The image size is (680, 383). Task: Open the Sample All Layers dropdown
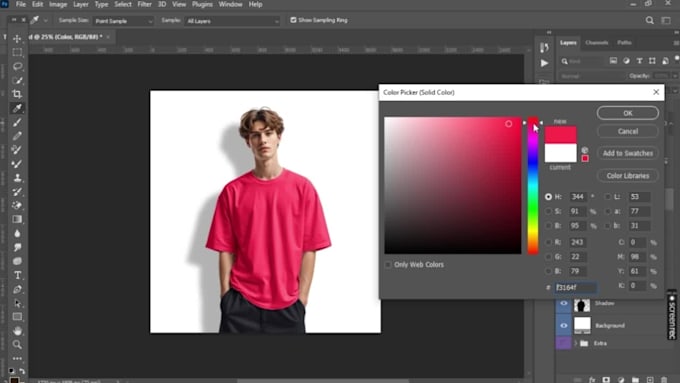(232, 21)
